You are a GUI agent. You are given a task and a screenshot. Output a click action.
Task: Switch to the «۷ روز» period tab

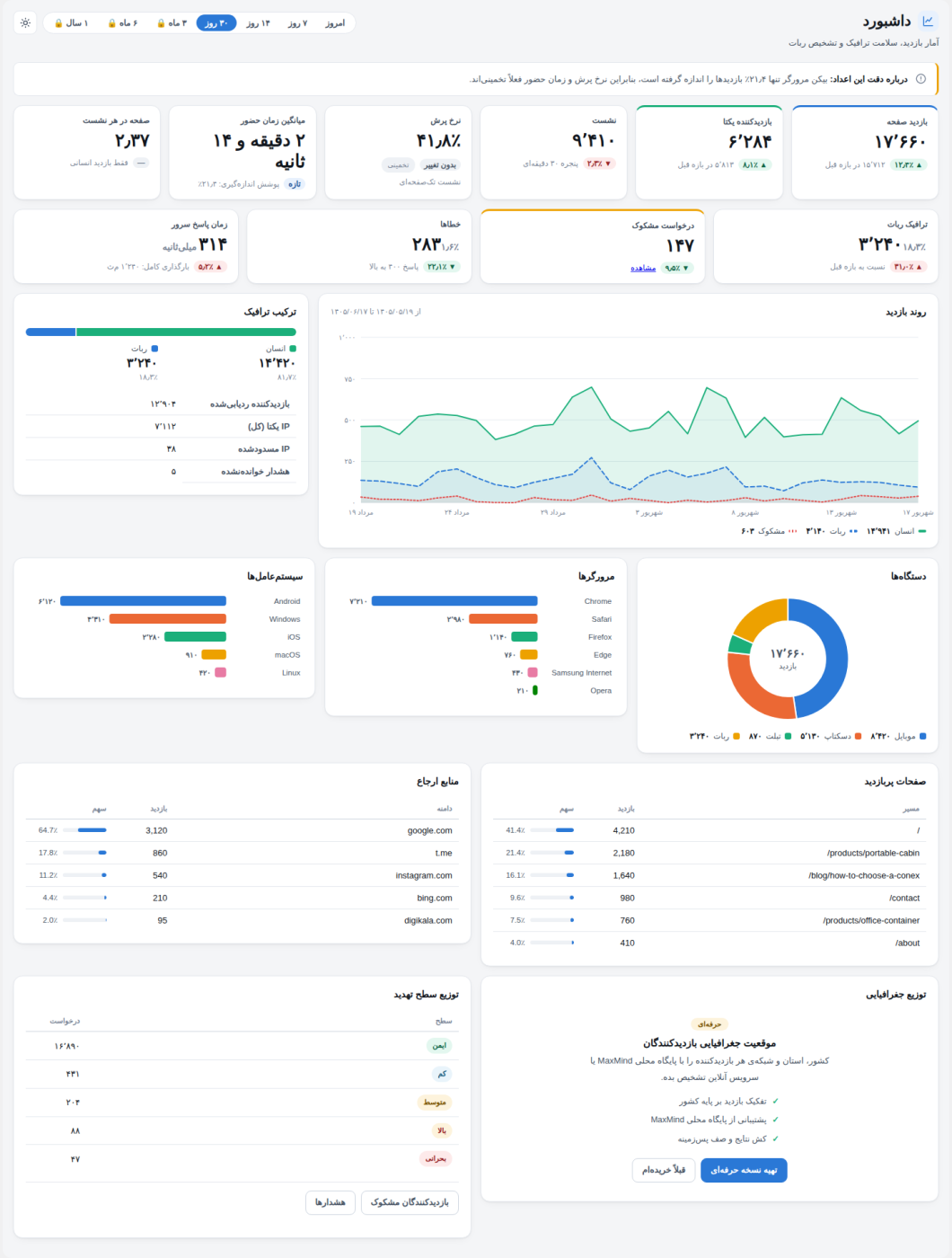[297, 23]
